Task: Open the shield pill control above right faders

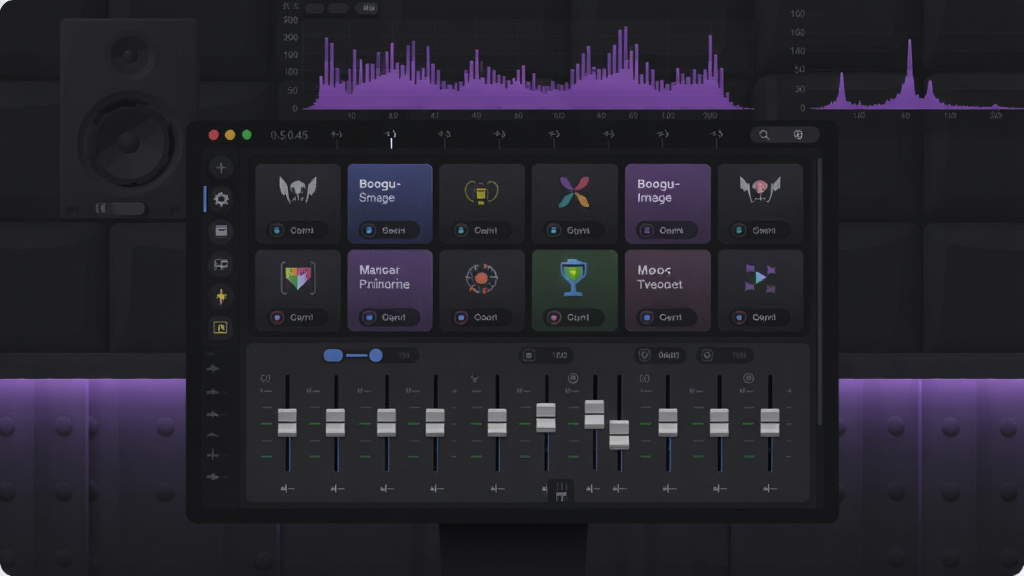Action: 660,355
